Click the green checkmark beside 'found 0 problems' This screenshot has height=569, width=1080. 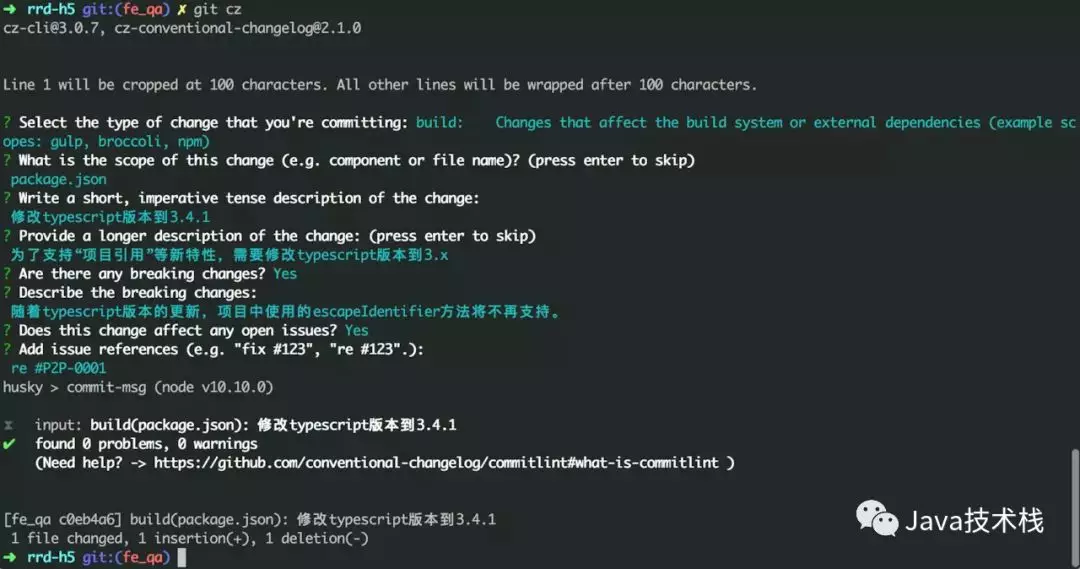pos(9,443)
